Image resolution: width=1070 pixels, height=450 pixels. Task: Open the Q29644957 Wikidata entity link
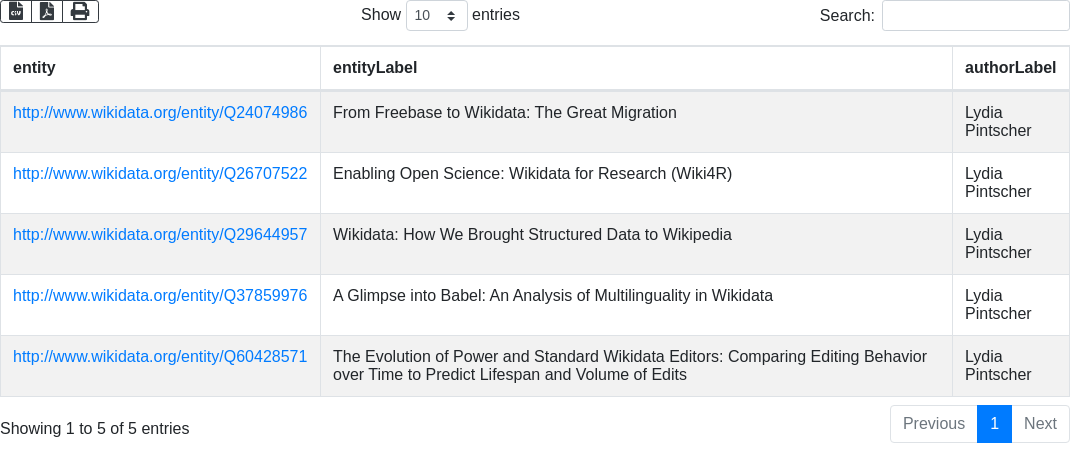tap(160, 235)
